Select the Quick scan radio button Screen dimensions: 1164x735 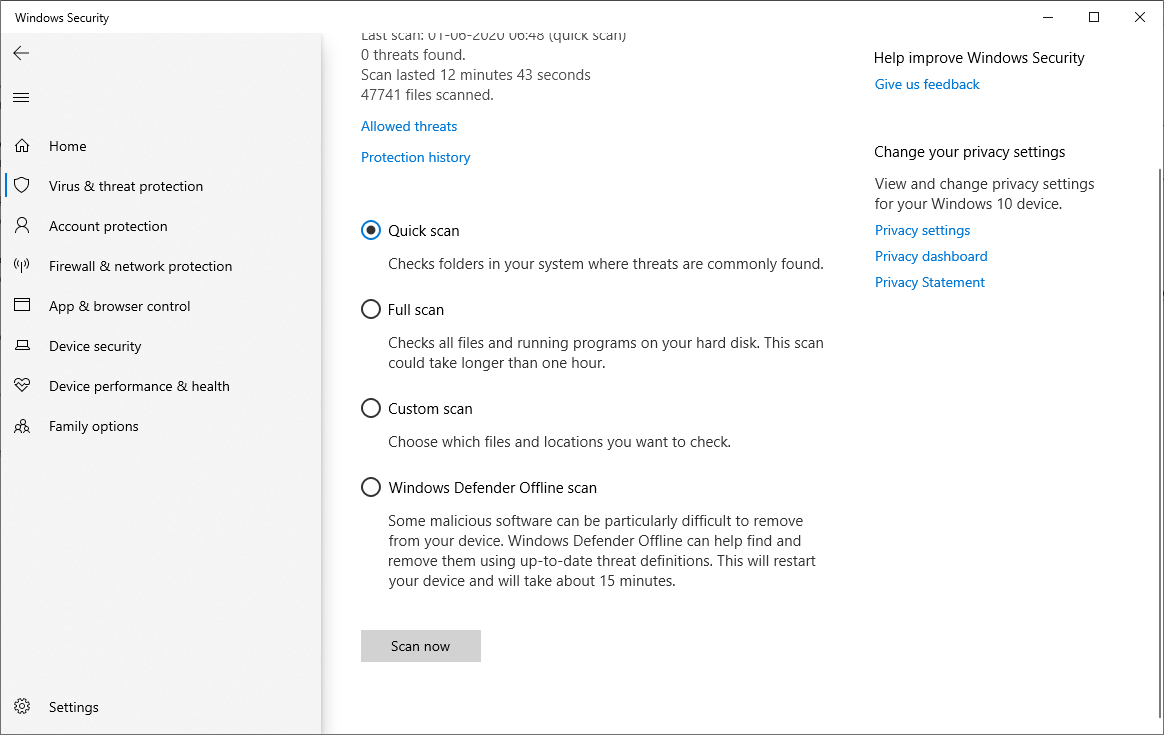370,230
